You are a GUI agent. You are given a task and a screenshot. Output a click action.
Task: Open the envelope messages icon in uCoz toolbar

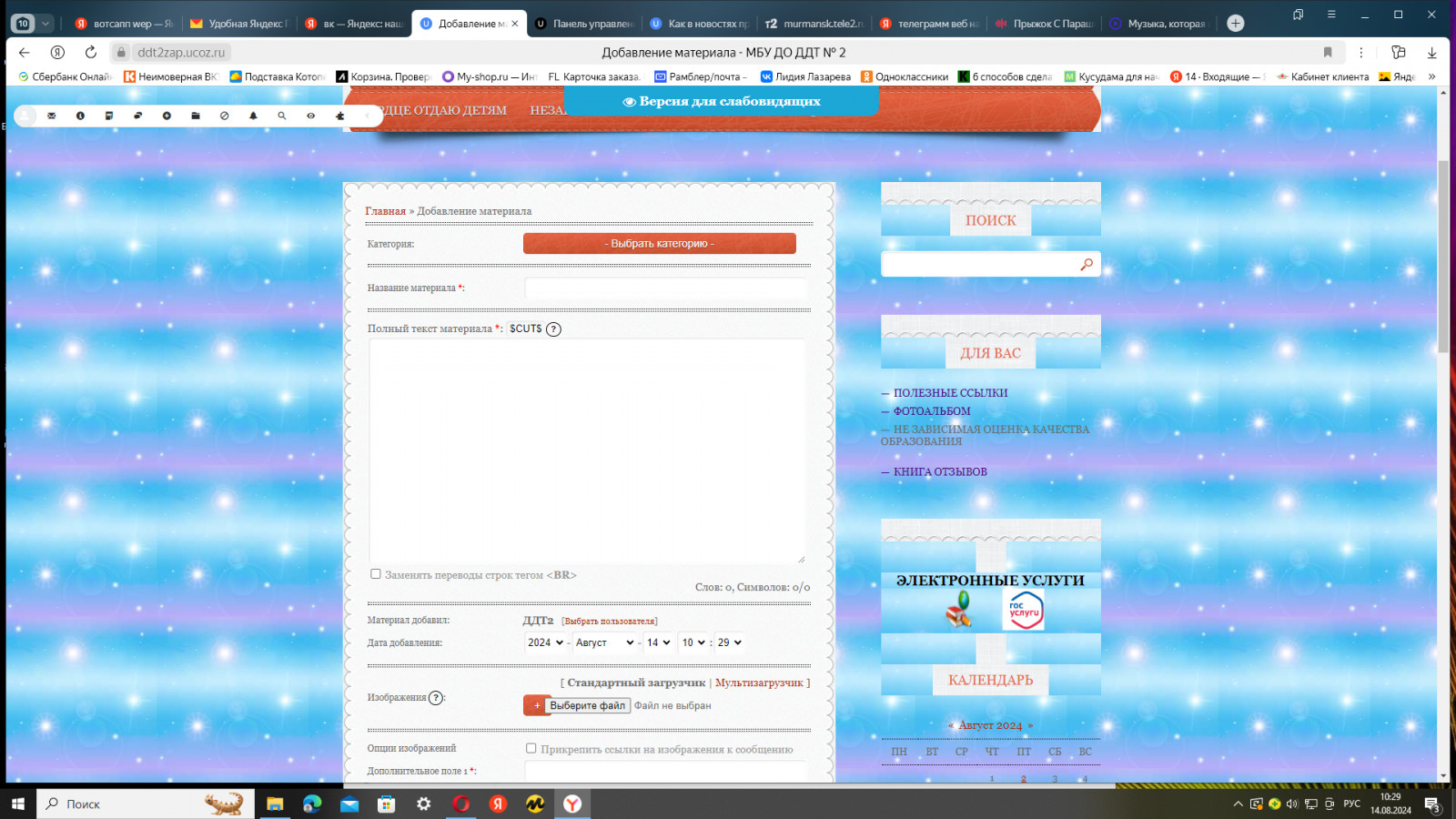point(52,116)
